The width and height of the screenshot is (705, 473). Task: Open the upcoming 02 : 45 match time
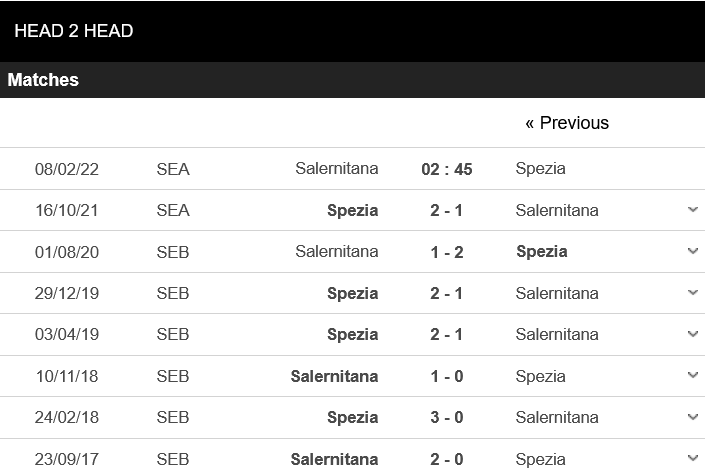(x=447, y=169)
